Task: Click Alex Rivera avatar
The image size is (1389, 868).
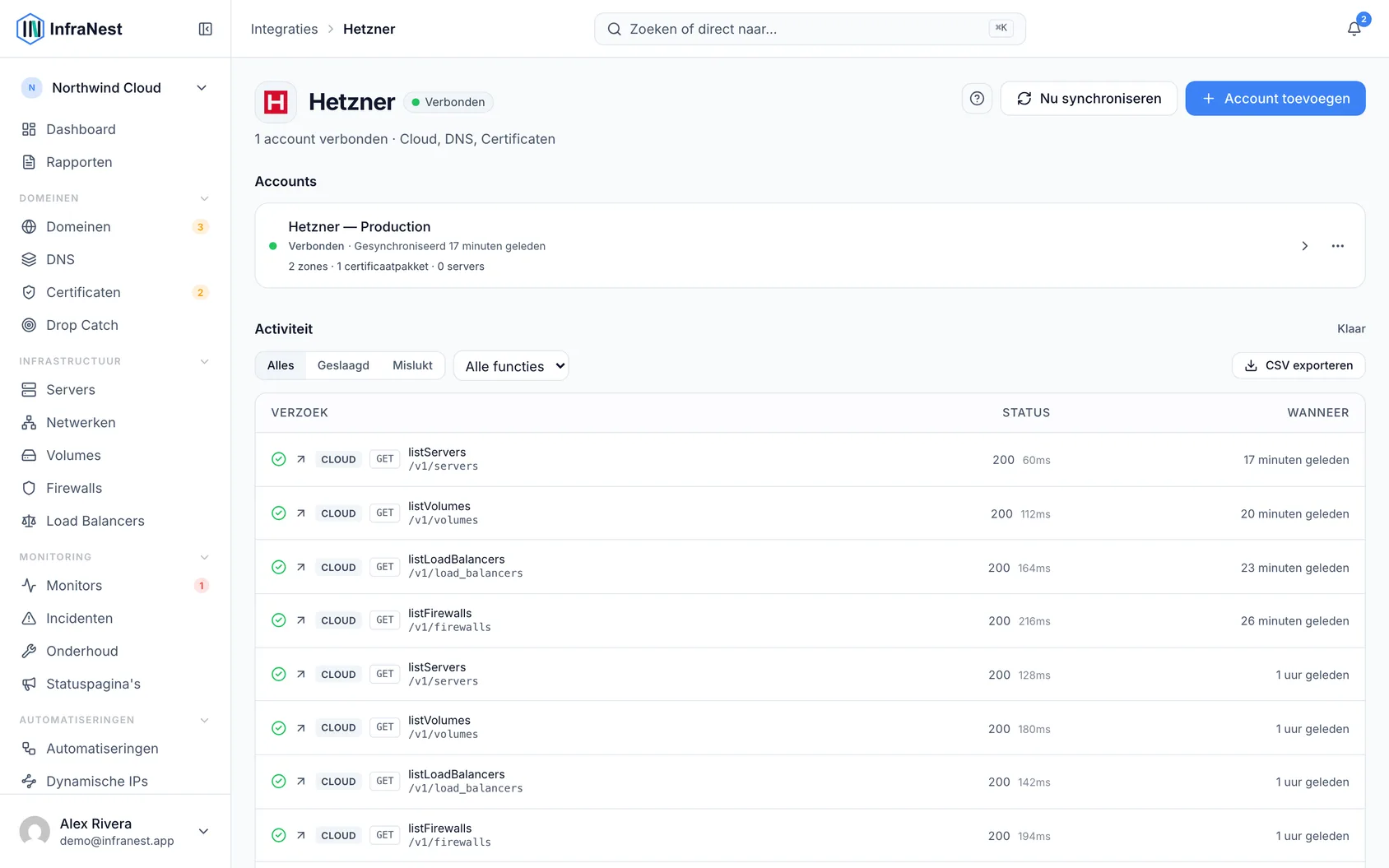Action: 35,832
